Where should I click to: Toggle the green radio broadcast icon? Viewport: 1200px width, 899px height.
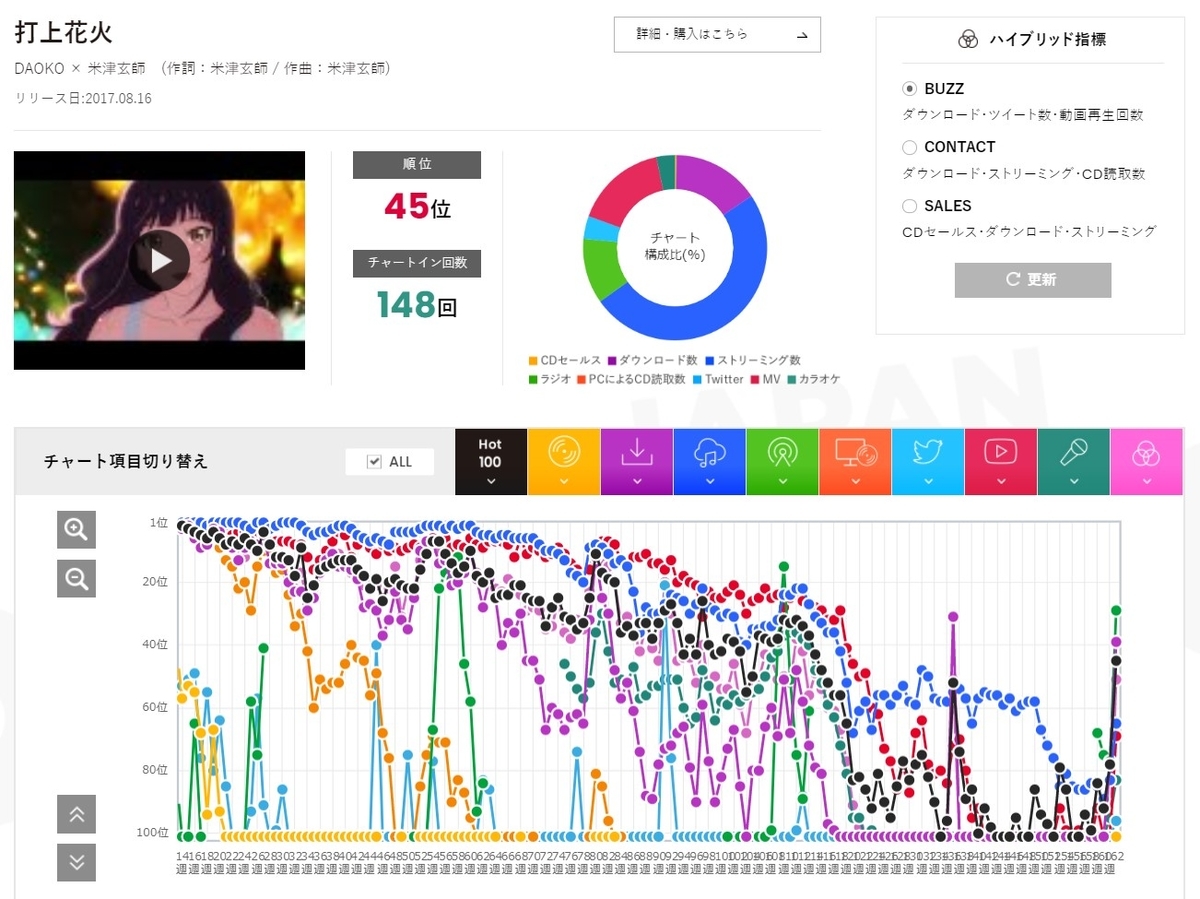point(782,462)
